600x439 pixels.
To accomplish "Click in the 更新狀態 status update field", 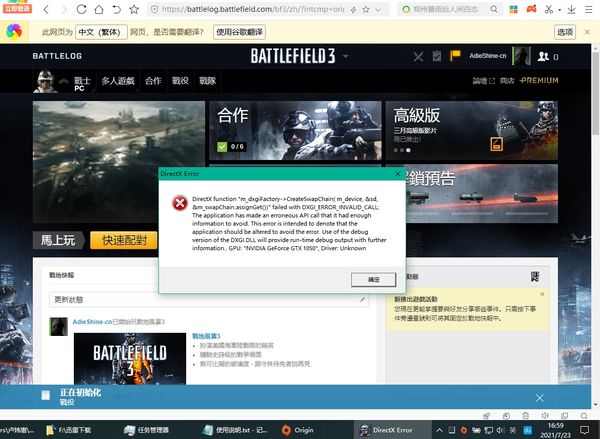I will tap(209, 300).
